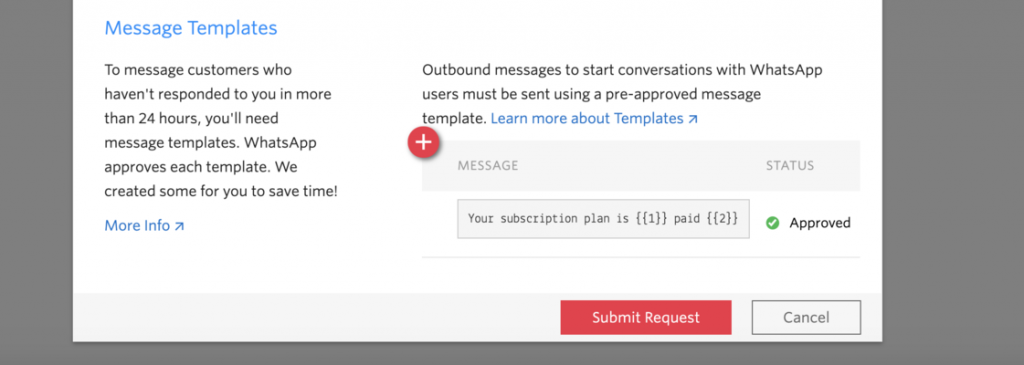Click the dimmed backdrop left of the dialog

coord(36,183)
